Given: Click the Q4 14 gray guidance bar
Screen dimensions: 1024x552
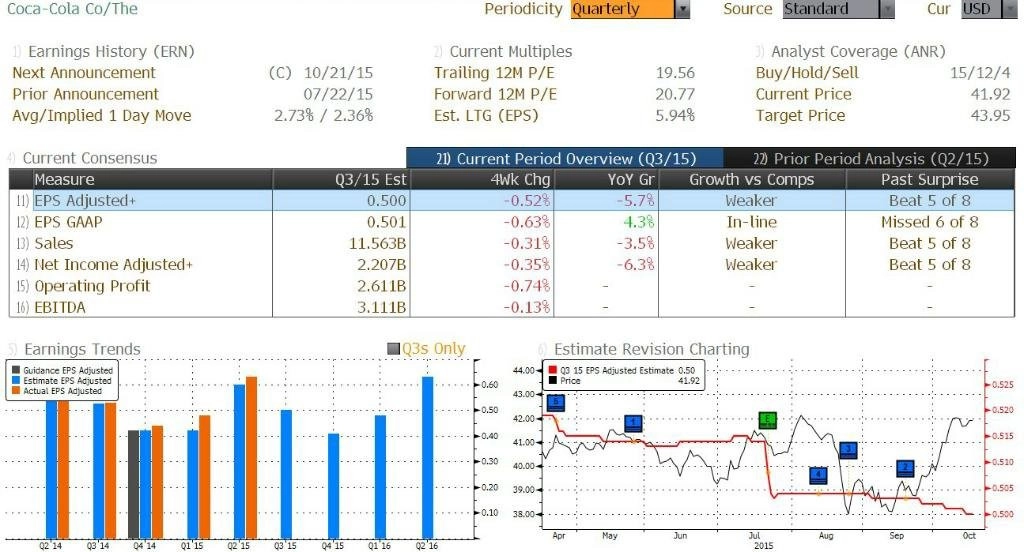Looking at the screenshot, I should (x=133, y=484).
